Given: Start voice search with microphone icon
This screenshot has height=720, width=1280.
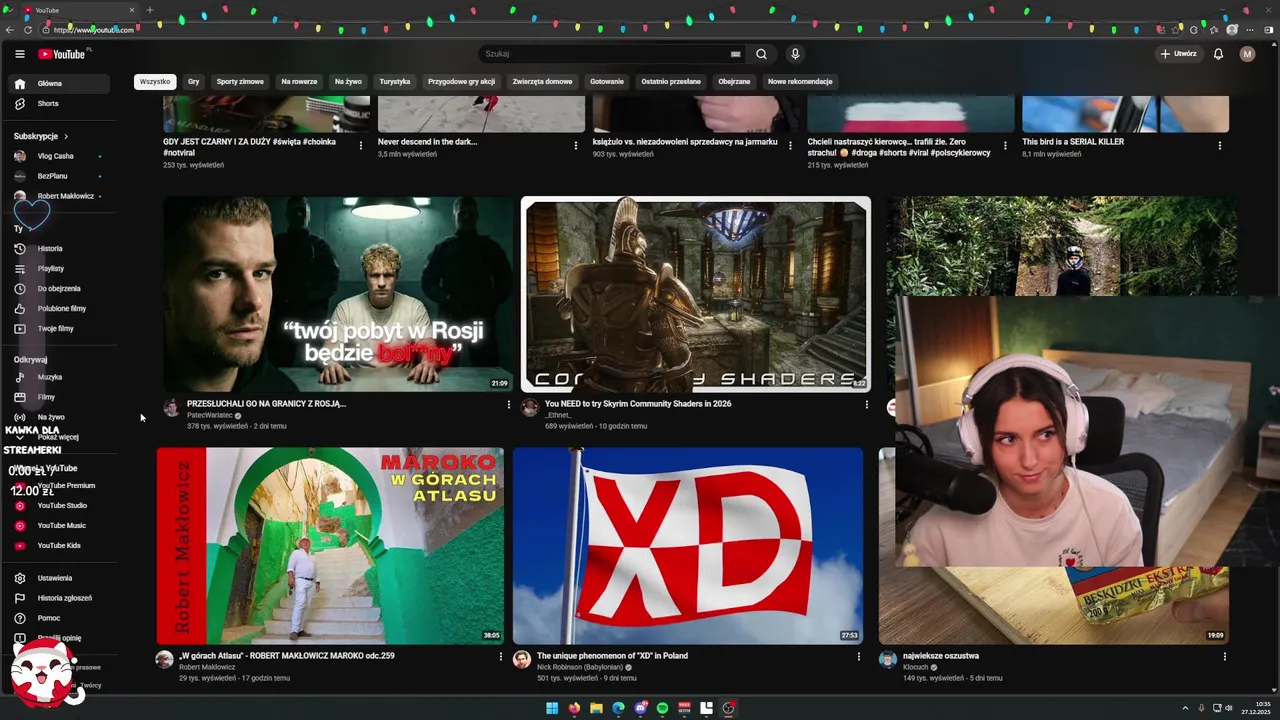Looking at the screenshot, I should [x=795, y=54].
